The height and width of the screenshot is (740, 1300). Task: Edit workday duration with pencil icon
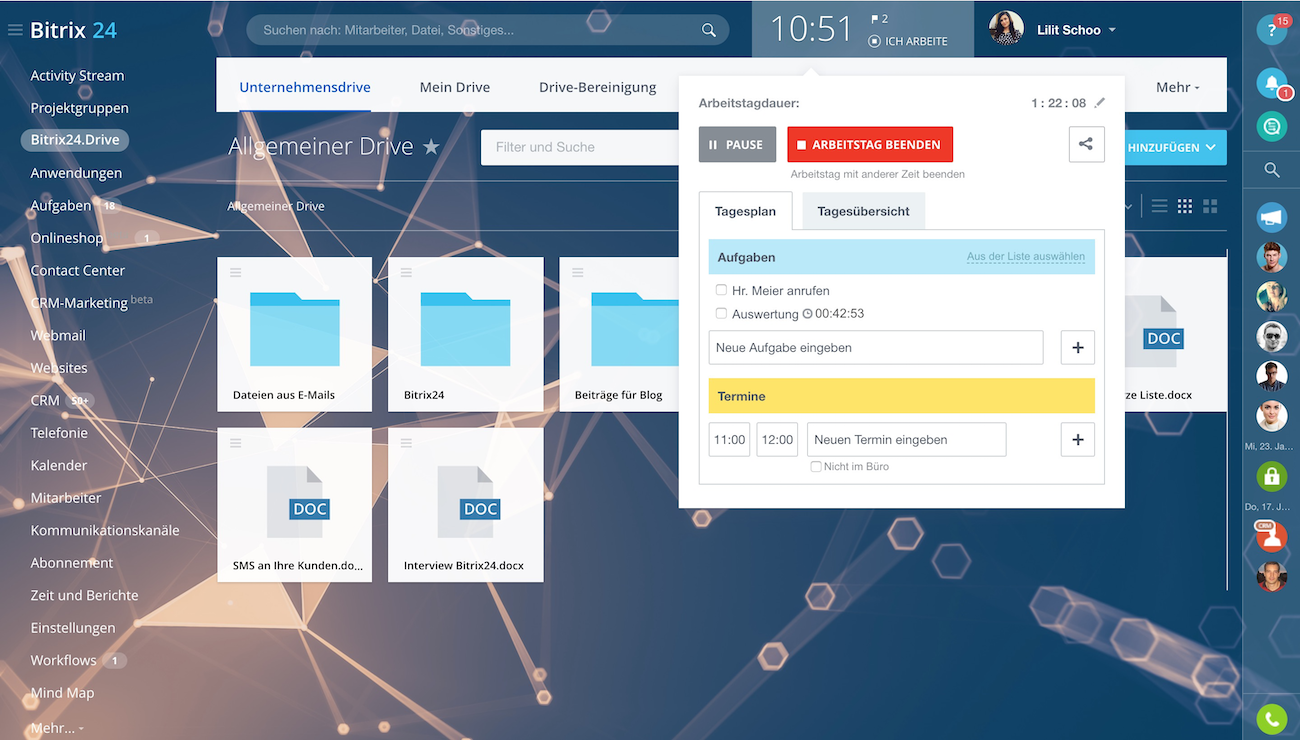[1100, 103]
